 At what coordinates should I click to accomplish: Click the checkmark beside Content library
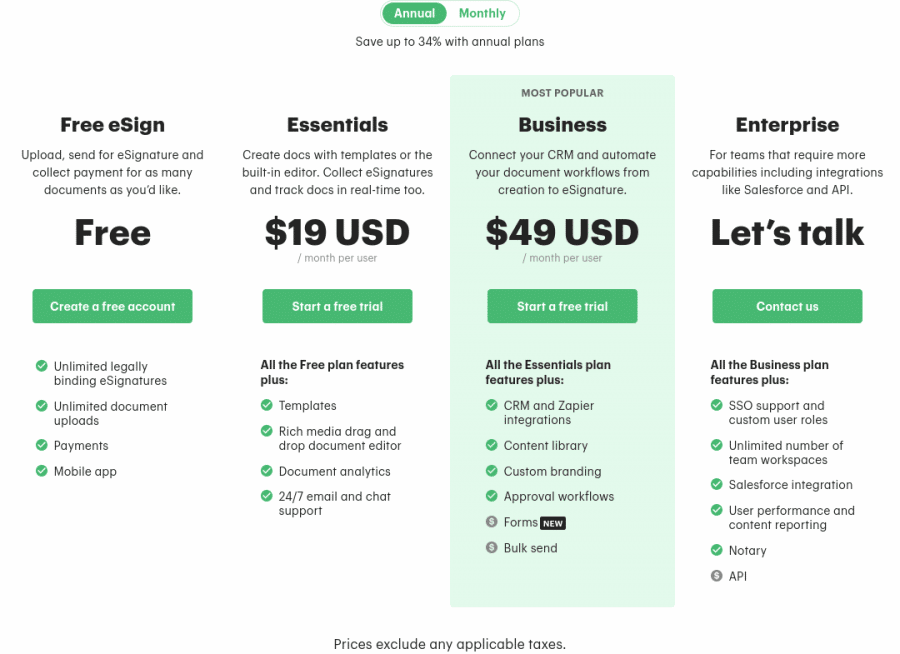pos(491,445)
